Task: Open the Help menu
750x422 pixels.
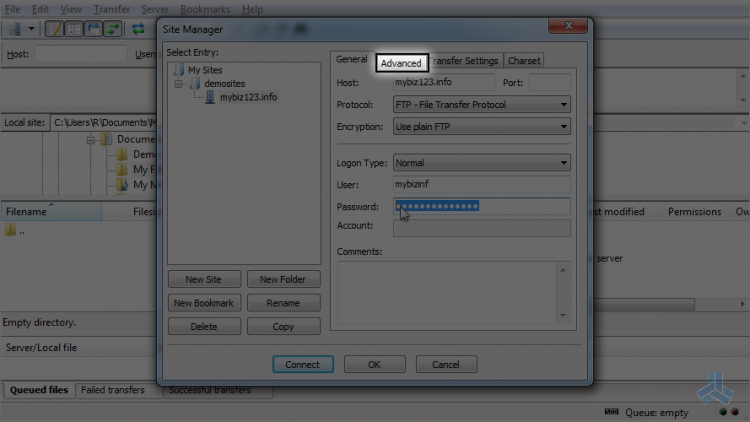Action: (x=252, y=9)
